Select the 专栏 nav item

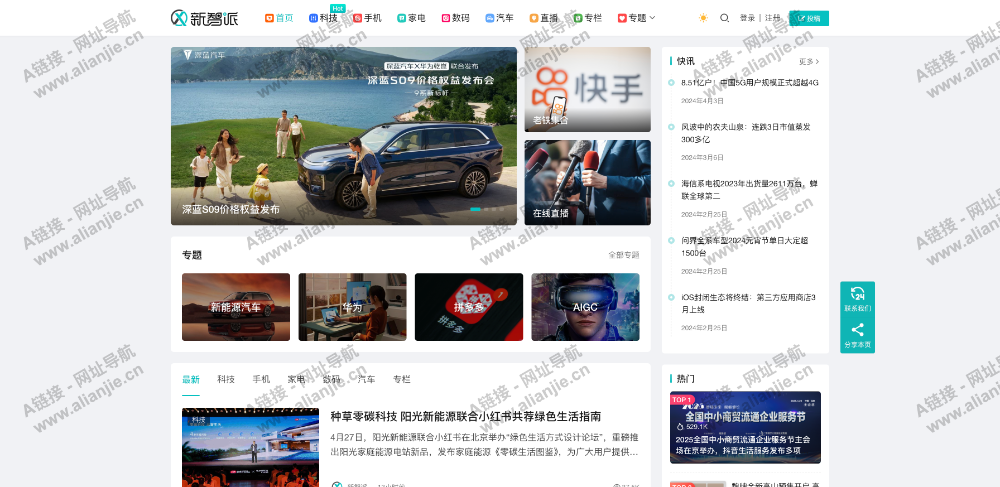tap(587, 18)
